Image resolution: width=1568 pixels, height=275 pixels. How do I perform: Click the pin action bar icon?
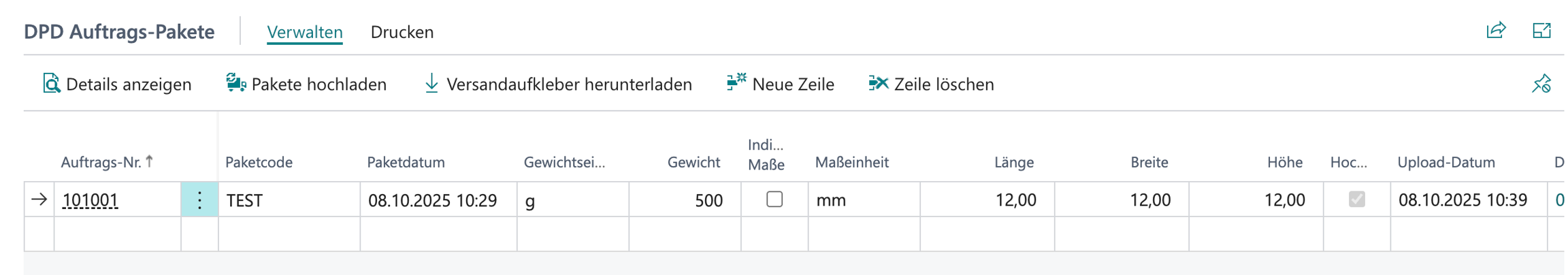(x=1541, y=84)
